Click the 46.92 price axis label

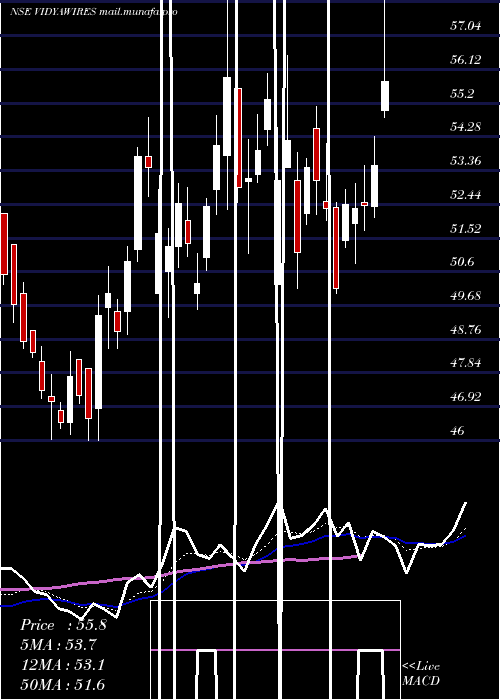click(x=466, y=397)
